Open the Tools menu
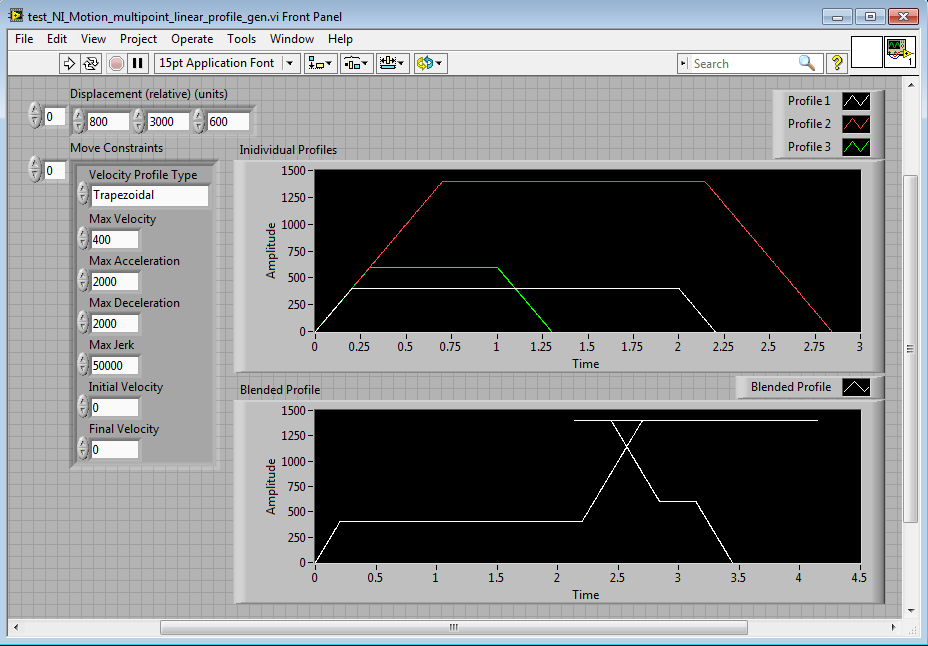The width and height of the screenshot is (928, 646). 241,39
